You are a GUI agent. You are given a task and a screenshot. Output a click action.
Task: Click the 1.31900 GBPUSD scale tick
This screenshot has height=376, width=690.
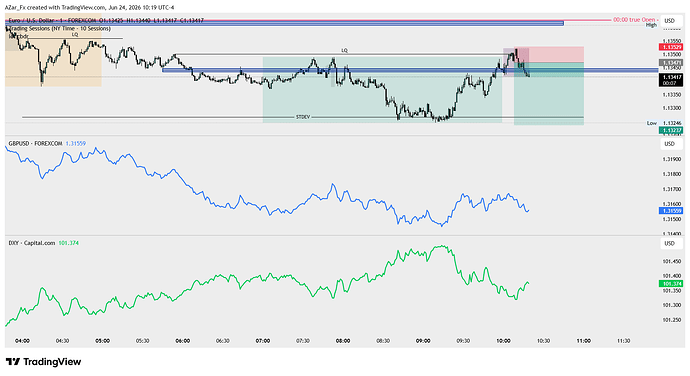(672, 159)
